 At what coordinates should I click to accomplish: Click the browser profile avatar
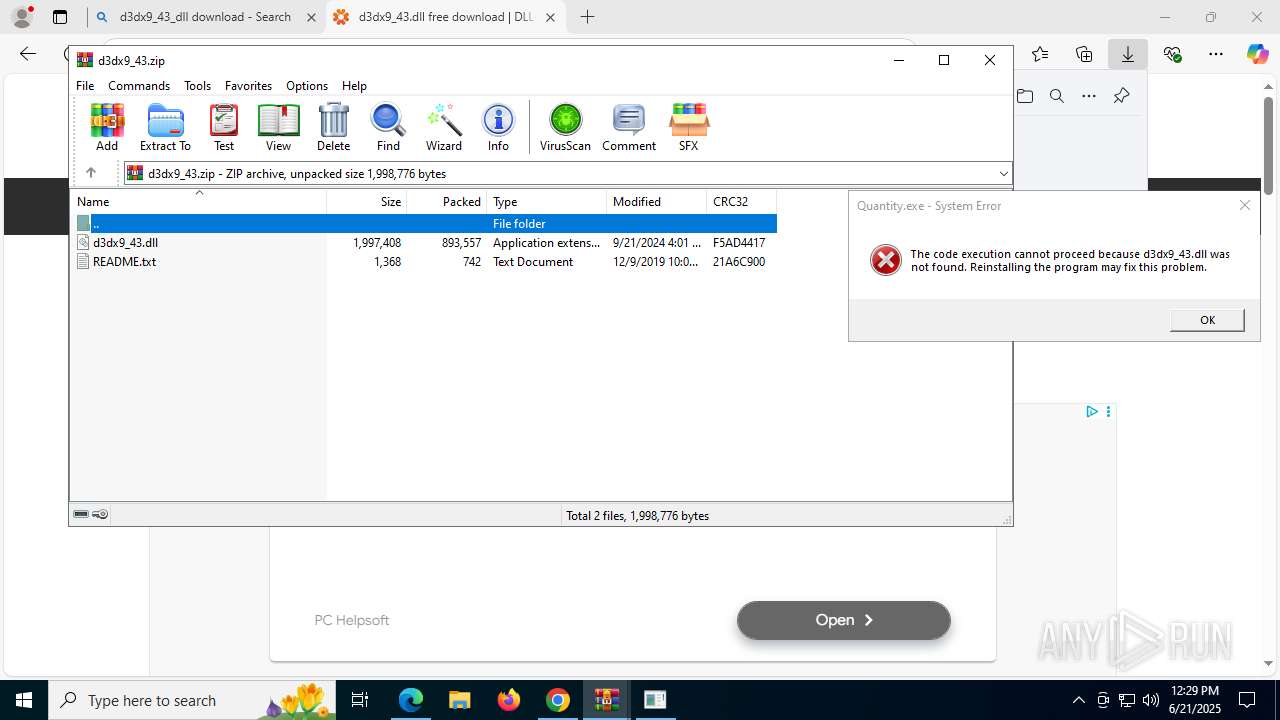(x=22, y=17)
